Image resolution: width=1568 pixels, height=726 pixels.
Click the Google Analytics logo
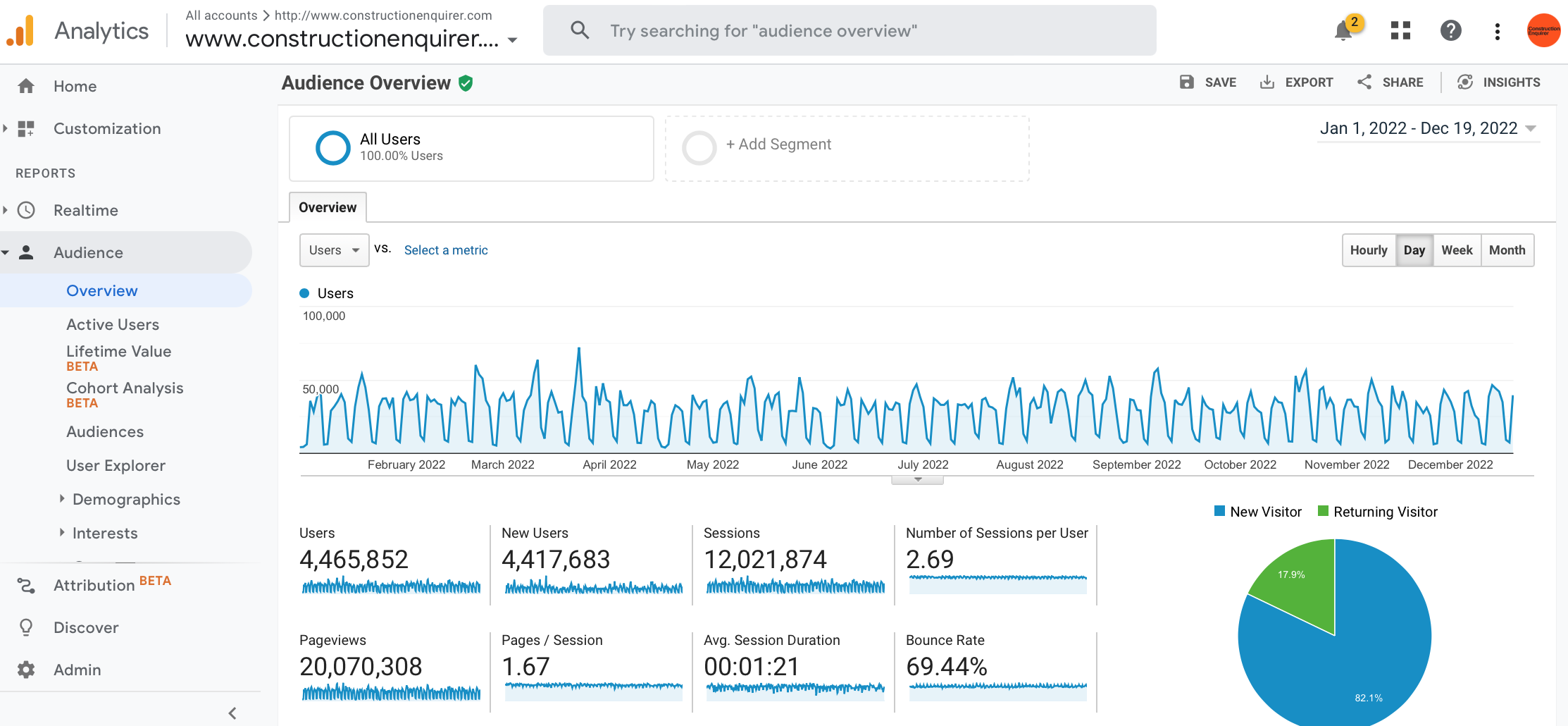(x=21, y=30)
